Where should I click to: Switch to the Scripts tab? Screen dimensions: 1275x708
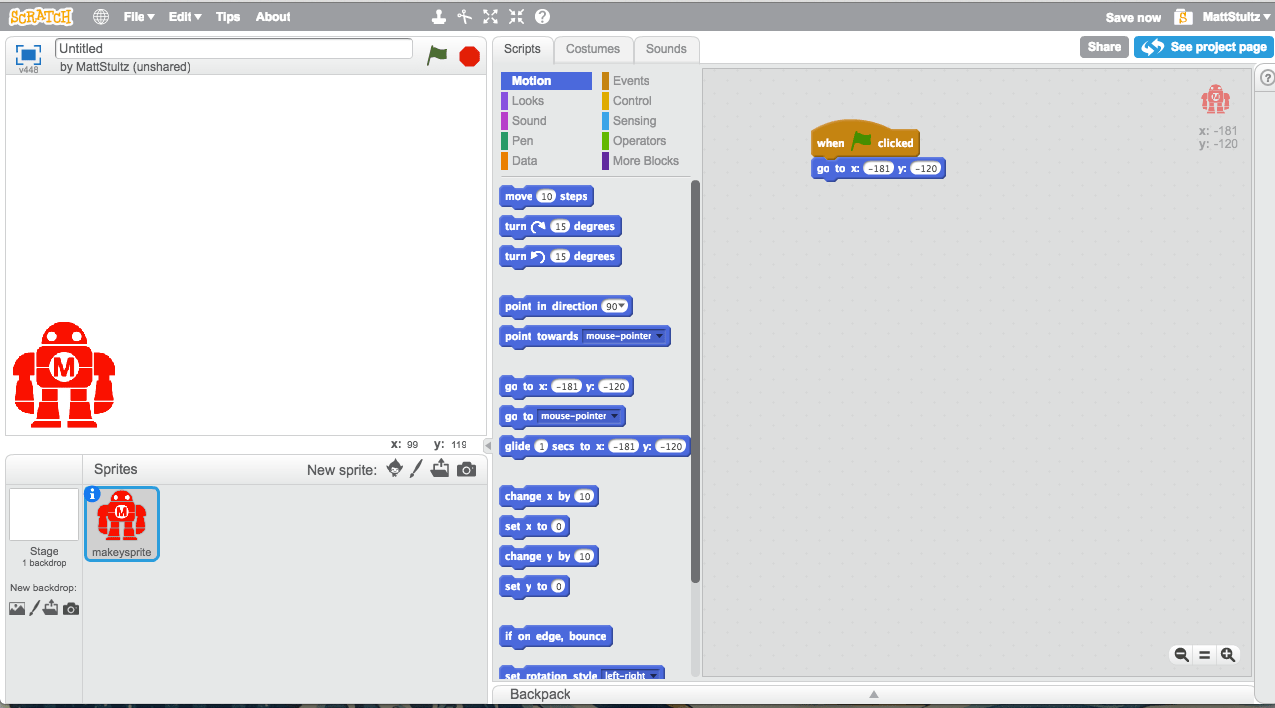[522, 49]
